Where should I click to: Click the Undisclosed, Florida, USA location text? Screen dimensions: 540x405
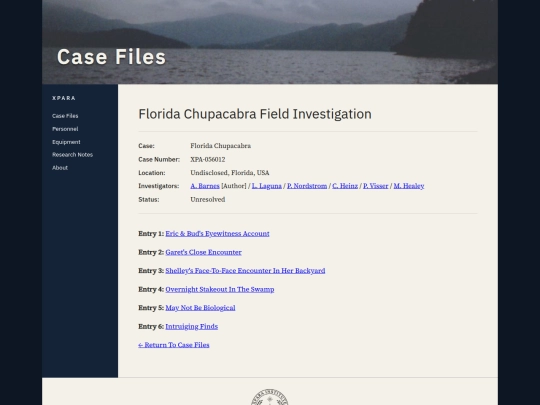(x=230, y=173)
